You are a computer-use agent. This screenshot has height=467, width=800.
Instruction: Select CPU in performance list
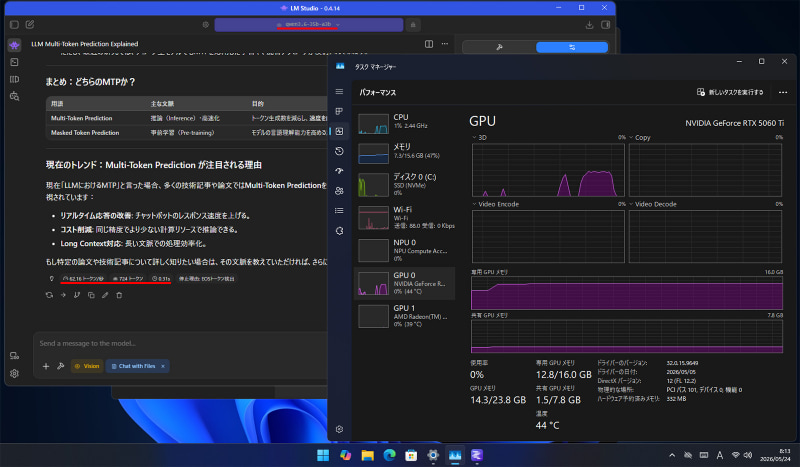tap(404, 123)
